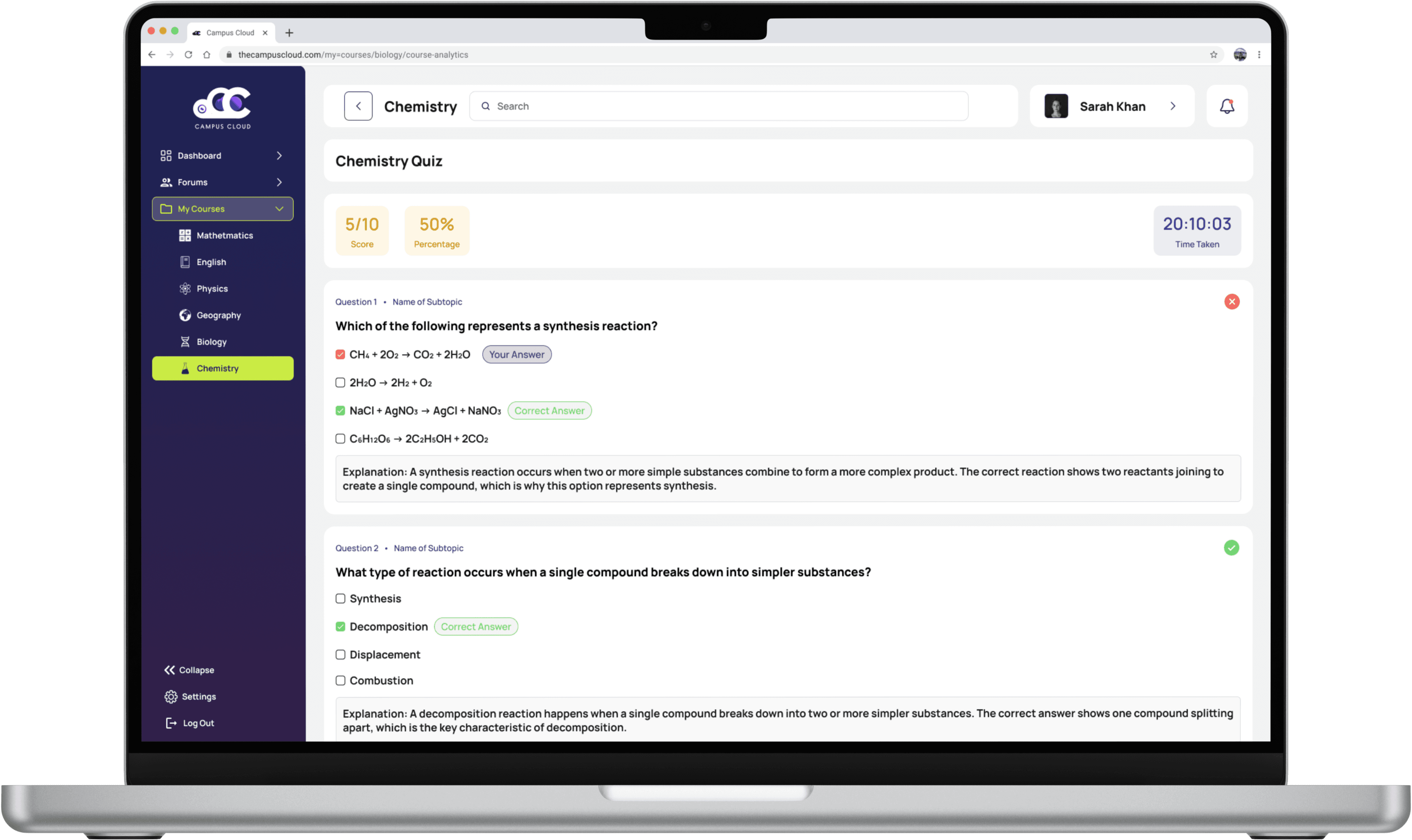Tick the Synthesis checkbox in Question 2
Image resolution: width=1412 pixels, height=840 pixels.
click(340, 598)
